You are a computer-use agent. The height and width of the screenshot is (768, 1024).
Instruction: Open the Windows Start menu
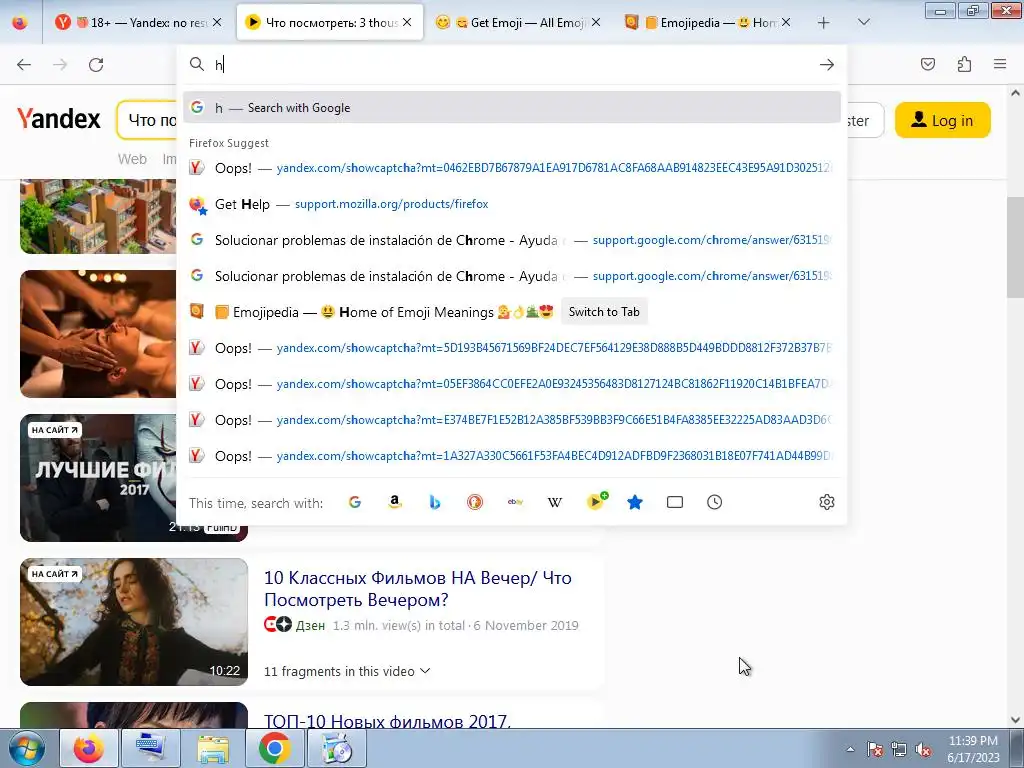click(26, 748)
